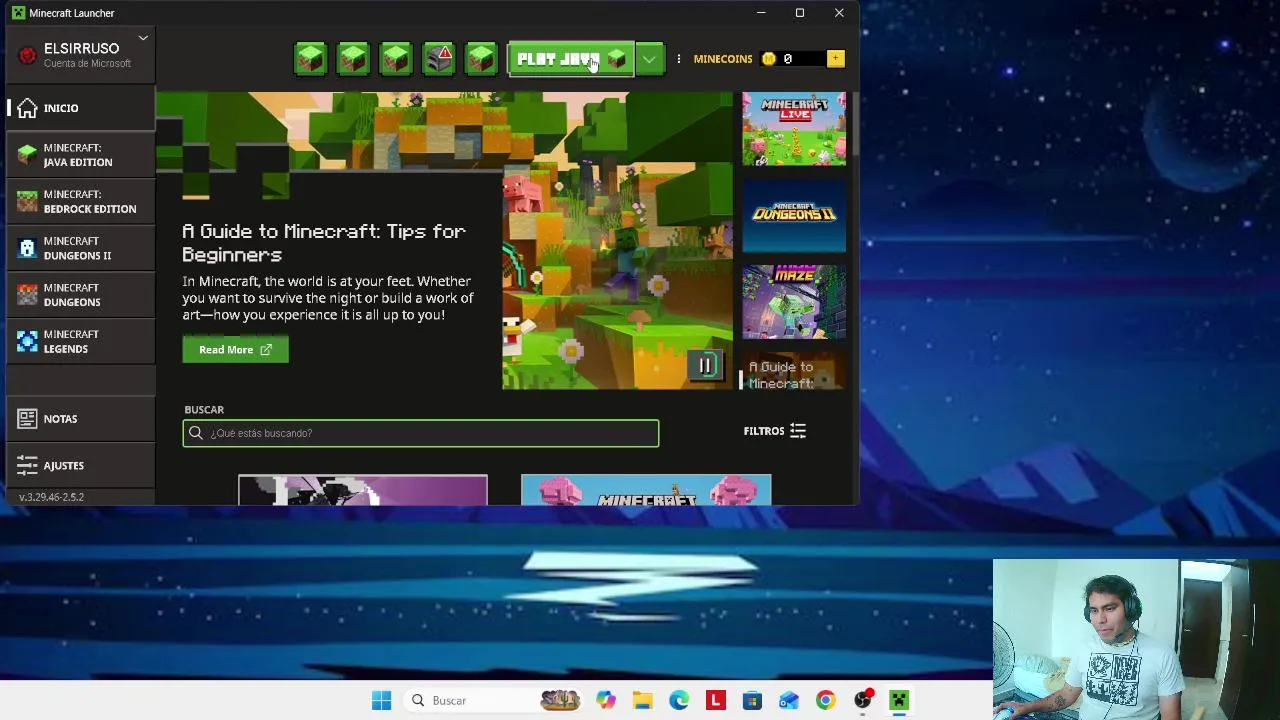Screen dimensions: 1280x720
Task: Open File Explorer from the taskbar
Action: [x=642, y=701]
